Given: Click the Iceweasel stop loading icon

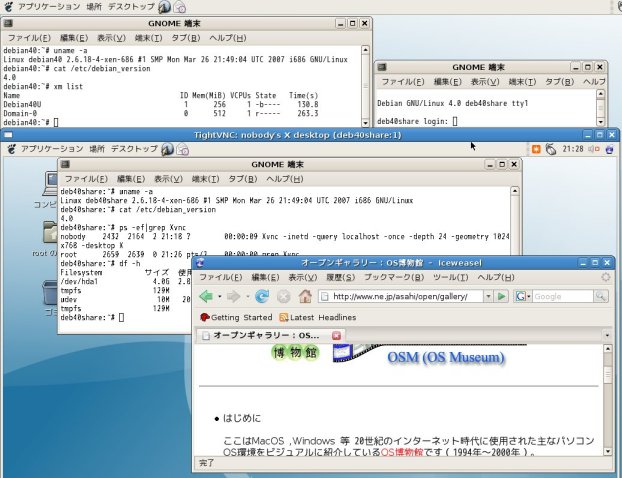Looking at the screenshot, I should point(283,296).
